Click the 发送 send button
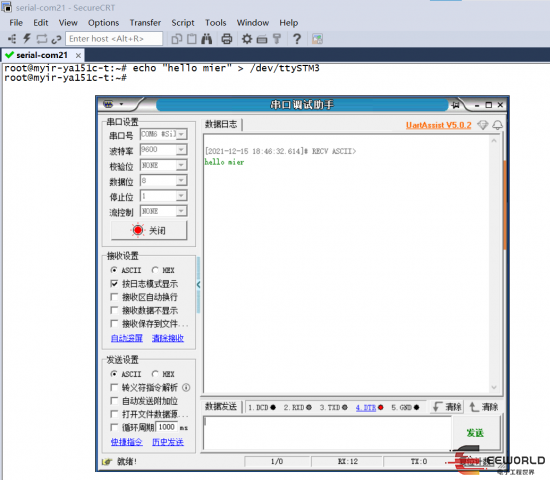 pyautogui.click(x=475, y=433)
